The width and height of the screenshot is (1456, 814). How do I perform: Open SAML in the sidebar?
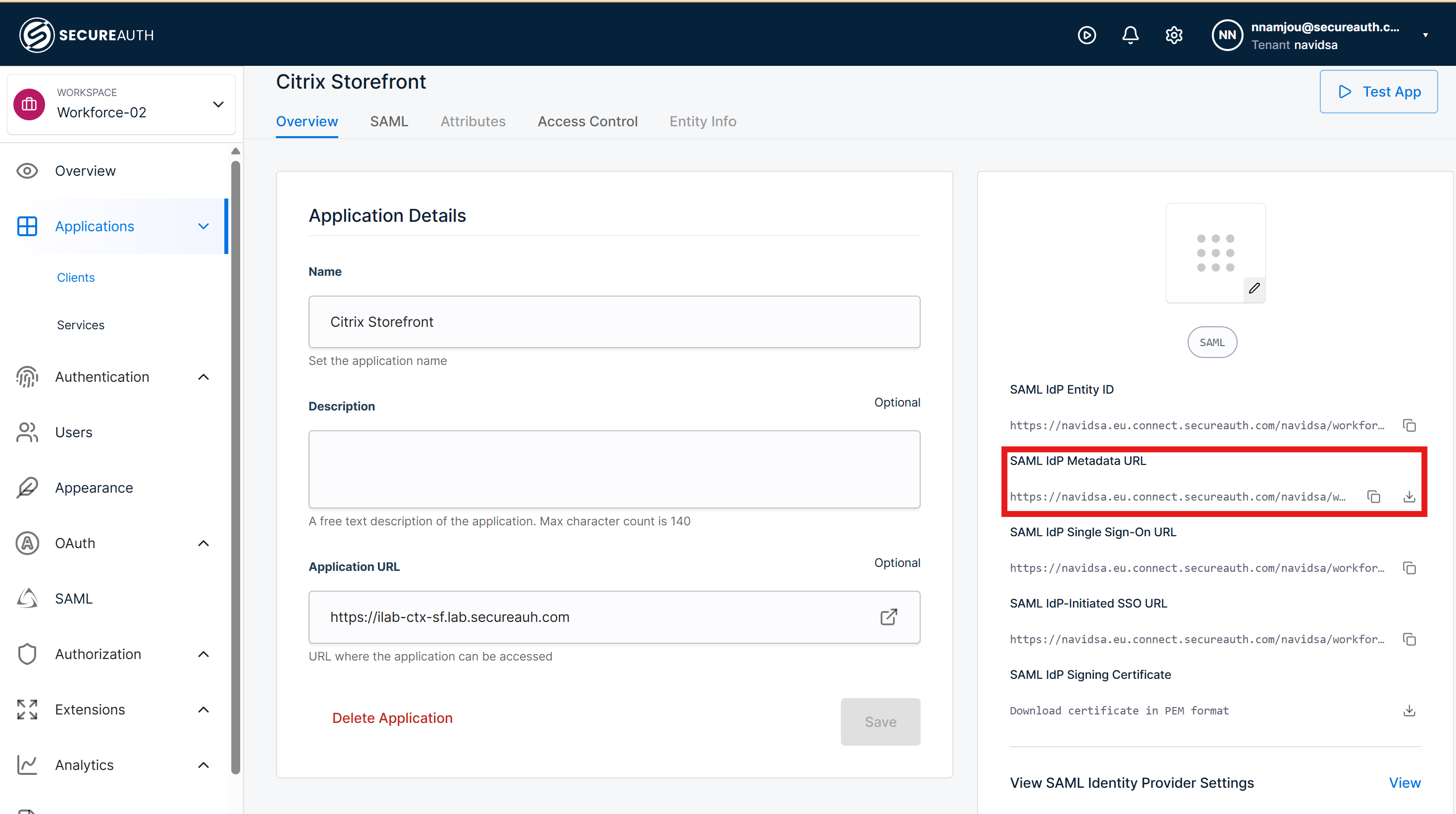coord(73,599)
